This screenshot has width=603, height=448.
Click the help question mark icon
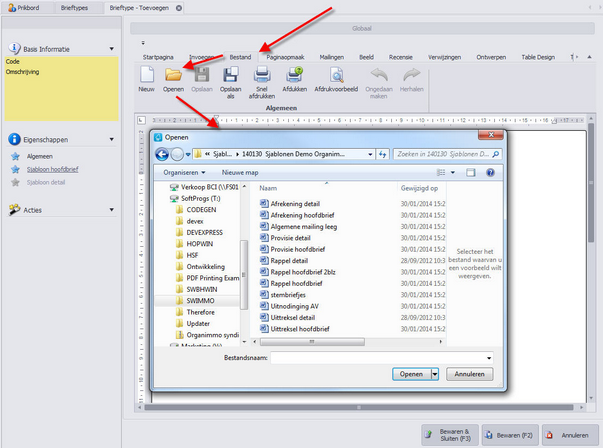[x=490, y=172]
